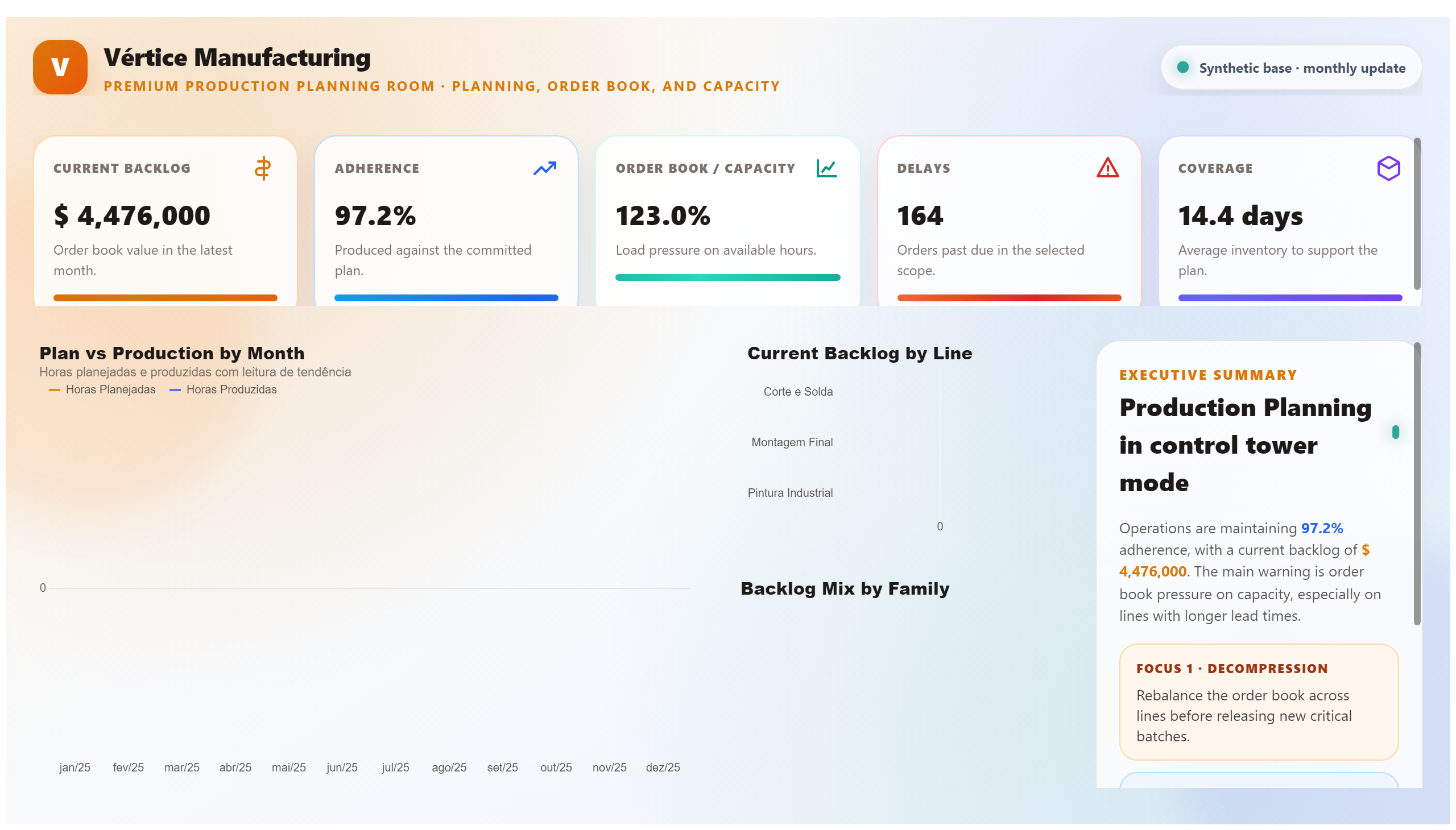
Task: Click the Plan vs Production by Month title
Action: click(172, 354)
